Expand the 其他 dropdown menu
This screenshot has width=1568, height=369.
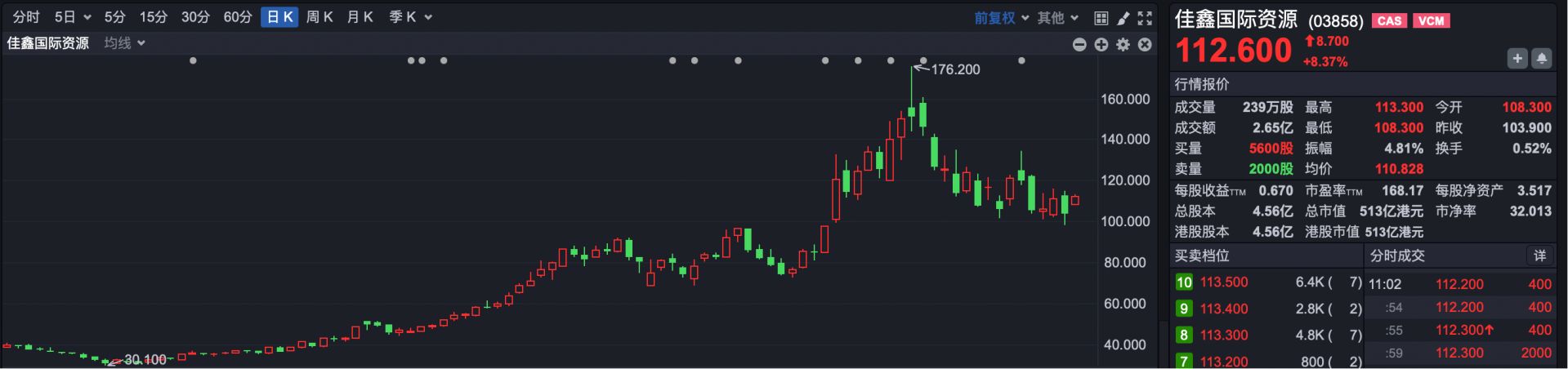[1058, 18]
